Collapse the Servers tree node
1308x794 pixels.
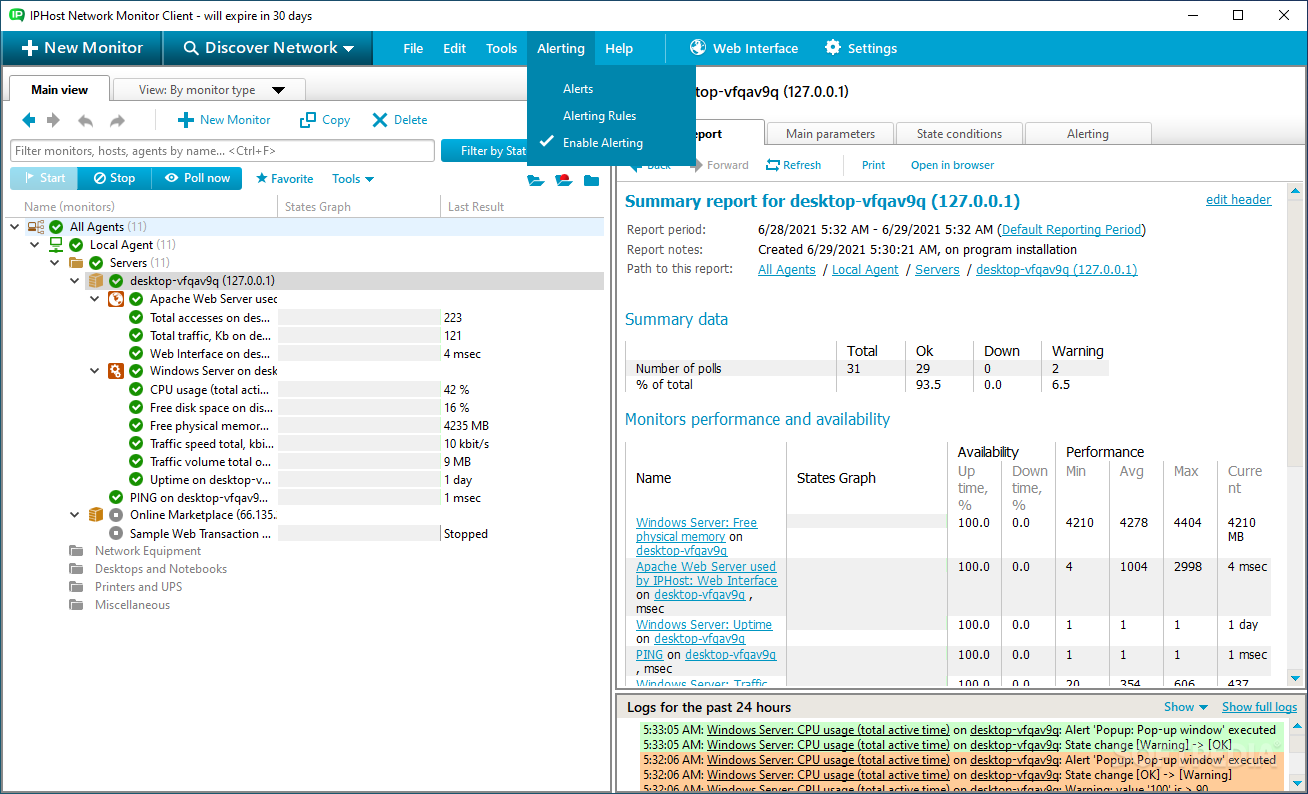point(55,263)
